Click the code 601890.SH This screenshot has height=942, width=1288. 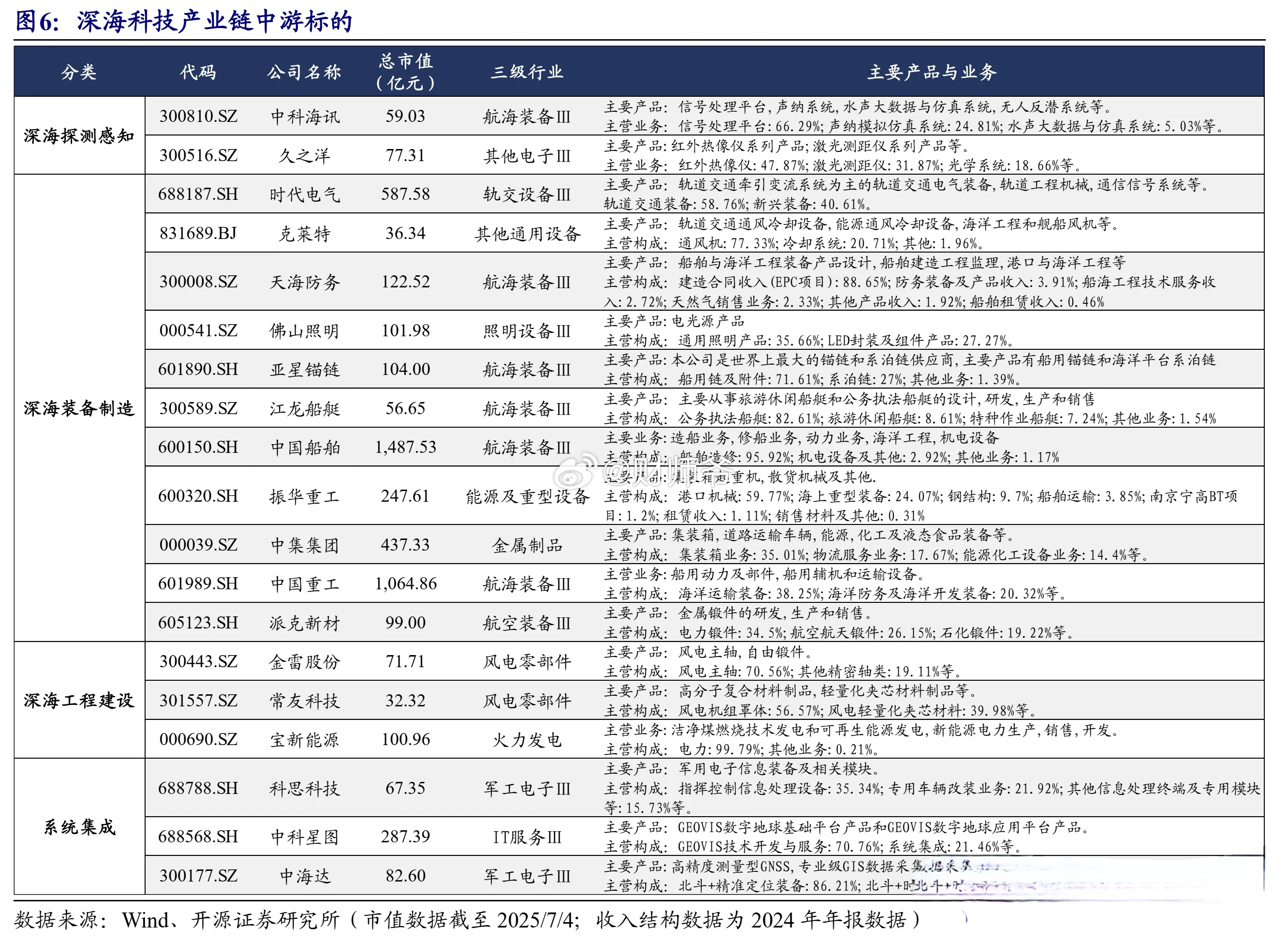(x=198, y=370)
